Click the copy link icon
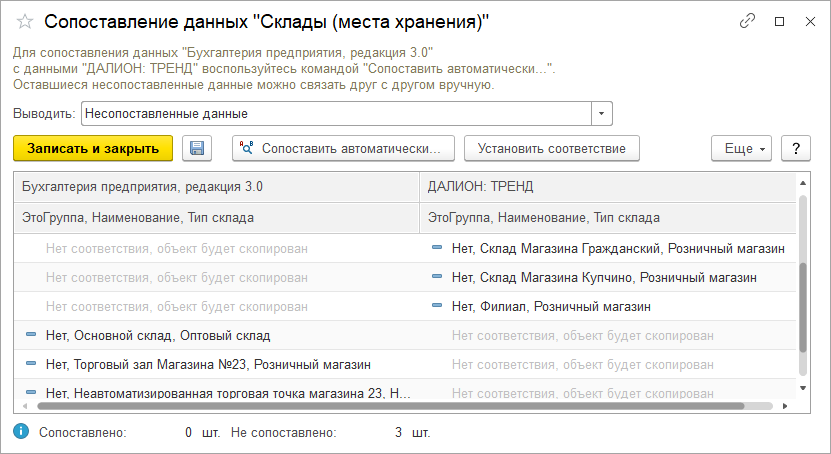This screenshot has width=831, height=454. pos(747,21)
